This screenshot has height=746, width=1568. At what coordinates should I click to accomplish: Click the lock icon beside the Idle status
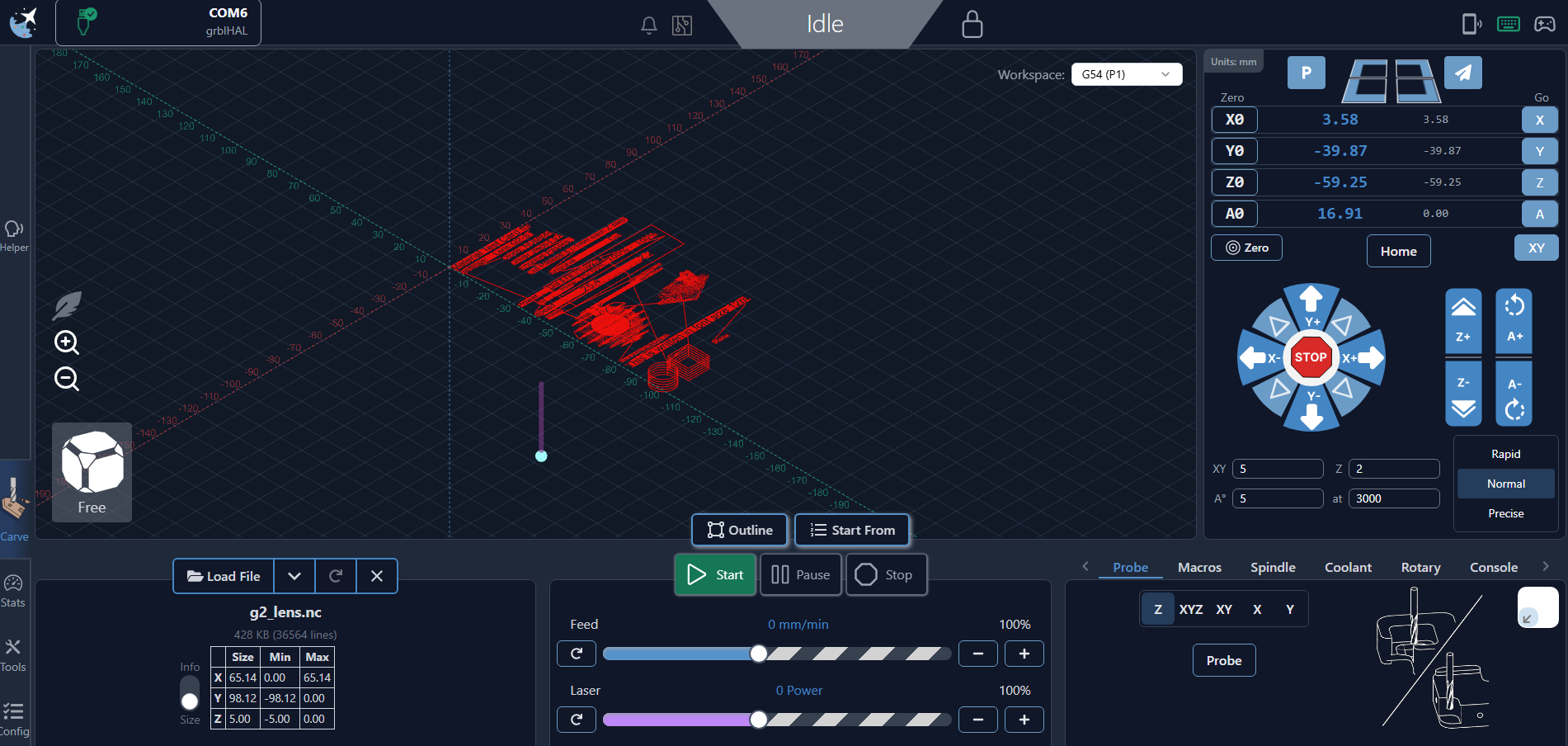972,24
